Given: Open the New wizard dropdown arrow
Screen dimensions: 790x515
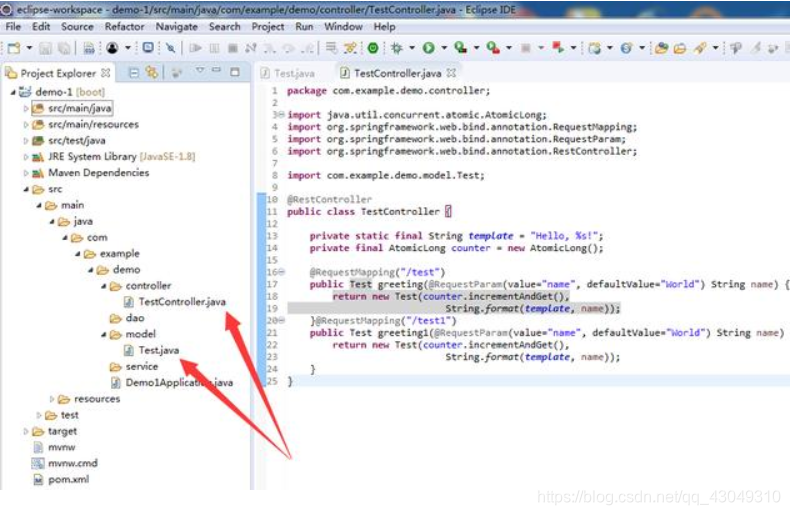Looking at the screenshot, I should (x=29, y=48).
